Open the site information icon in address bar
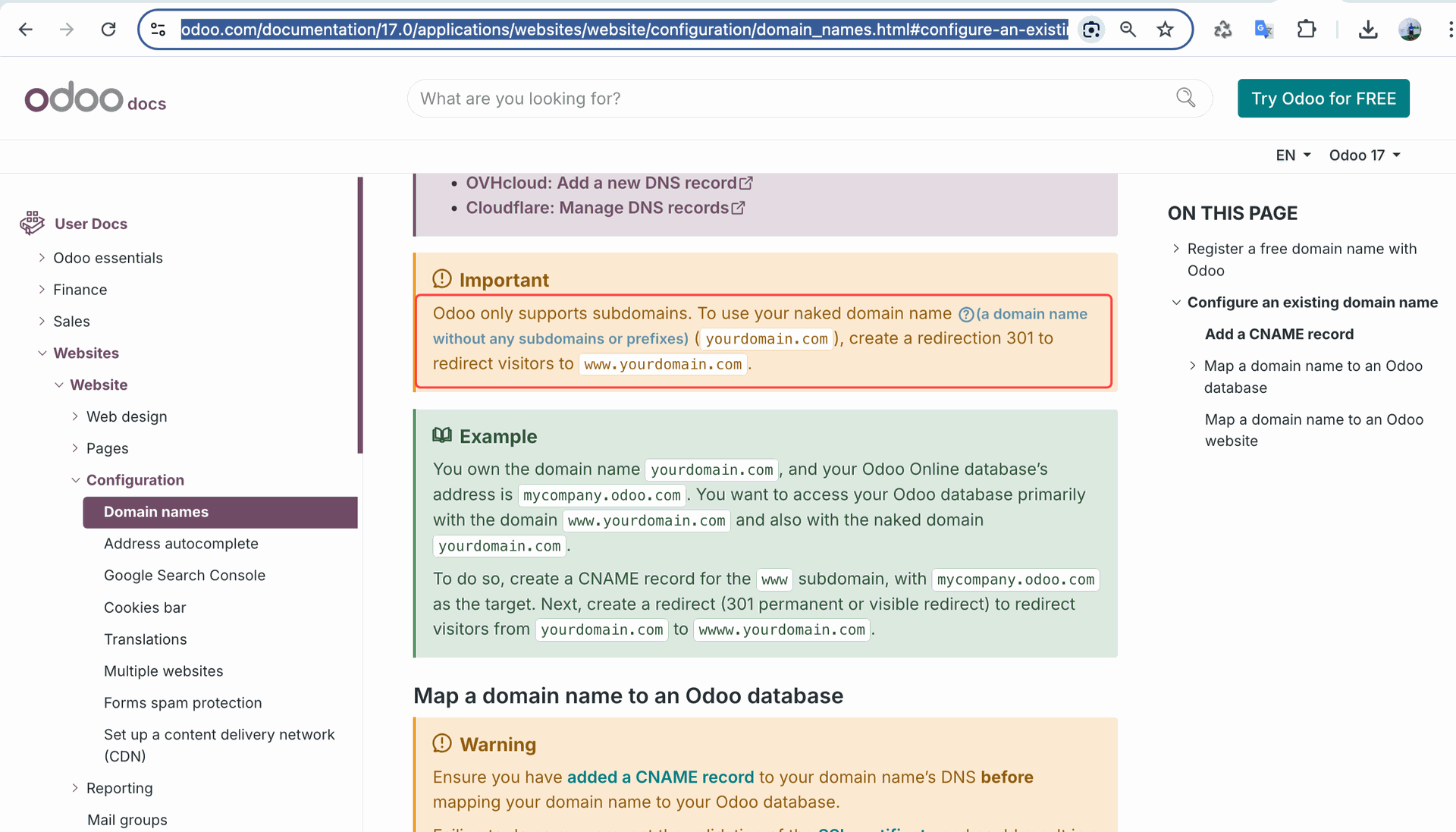 coord(158,30)
